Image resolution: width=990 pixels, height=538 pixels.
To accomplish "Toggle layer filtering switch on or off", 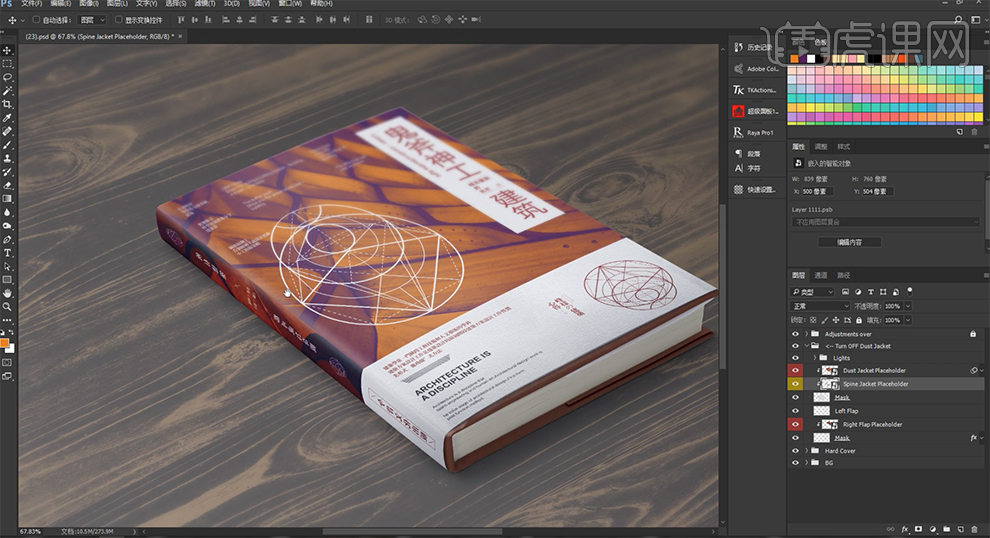I will pos(910,291).
